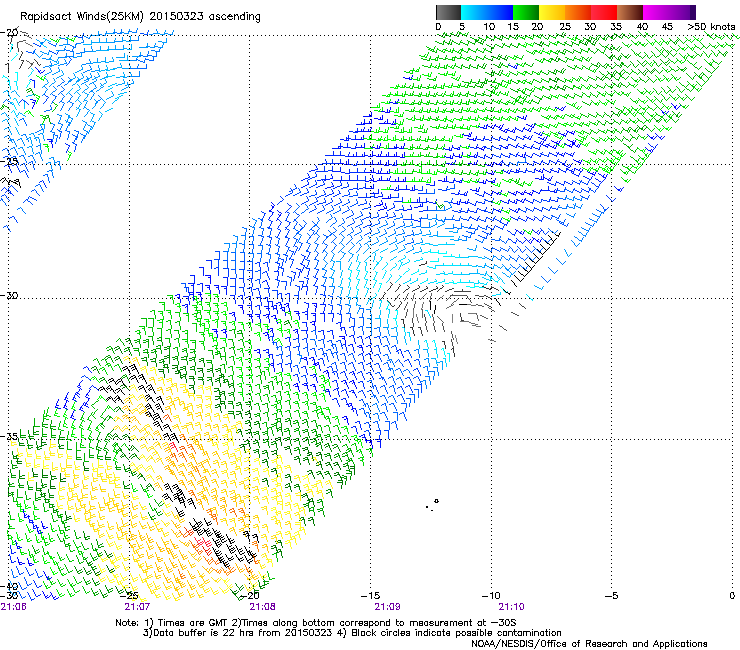Click the time label 21:08
Screen dimensions: 740x650
262,607
